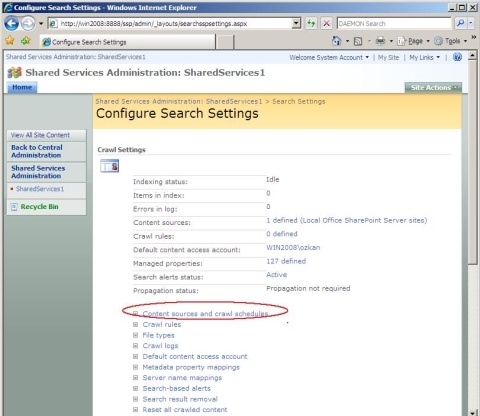Open the Tools menu
480x416 pixels.
pos(451,41)
